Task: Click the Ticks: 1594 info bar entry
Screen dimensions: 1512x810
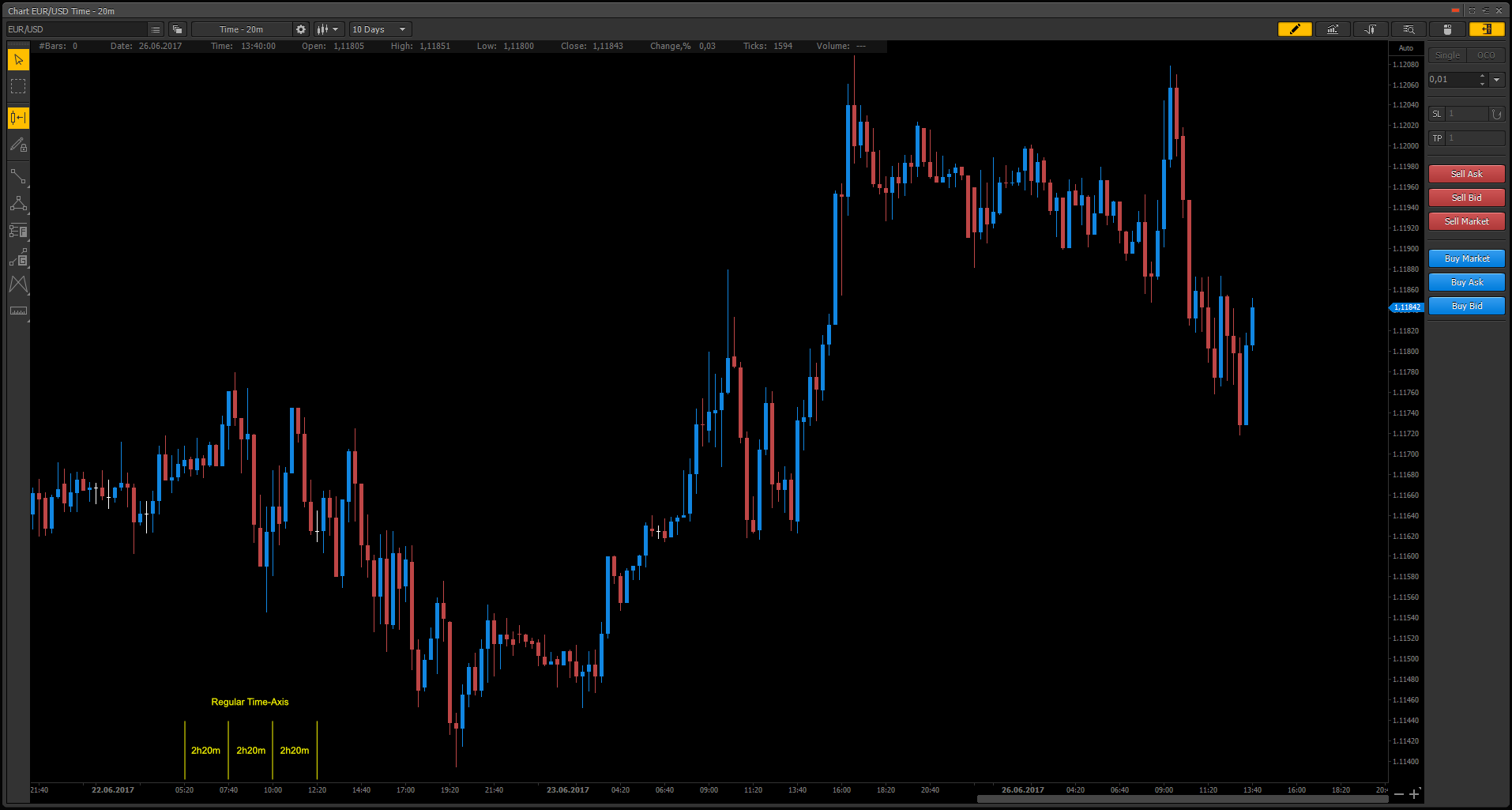Action: (767, 46)
